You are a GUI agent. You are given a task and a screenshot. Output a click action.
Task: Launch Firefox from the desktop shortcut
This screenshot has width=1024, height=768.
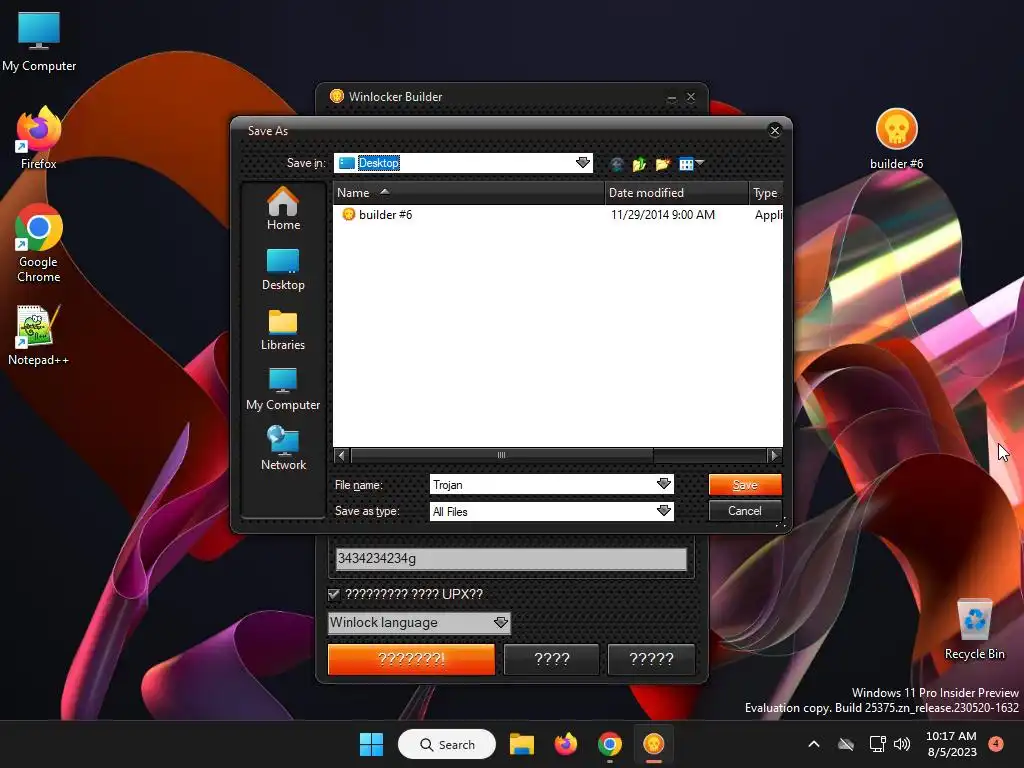[x=39, y=138]
